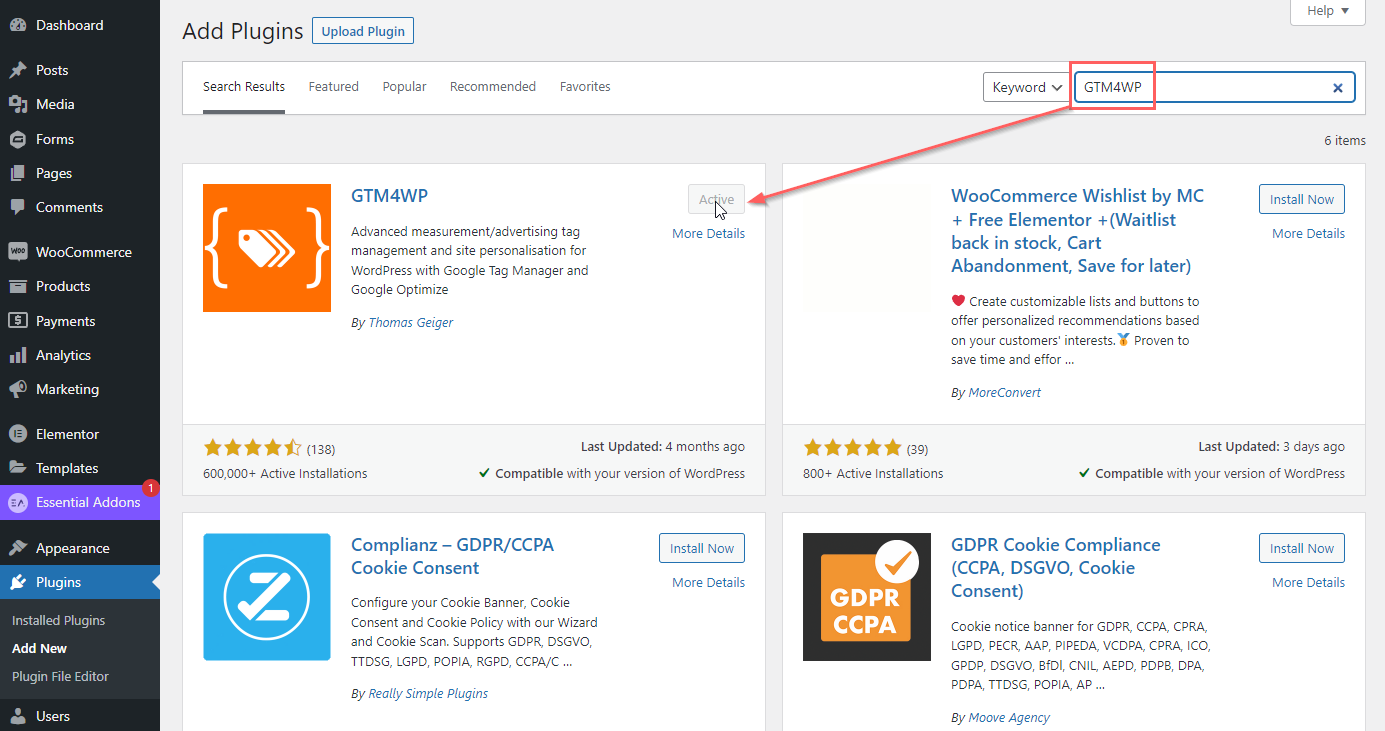This screenshot has width=1385, height=731.
Task: Switch to the Favorites tab
Action: 585,87
